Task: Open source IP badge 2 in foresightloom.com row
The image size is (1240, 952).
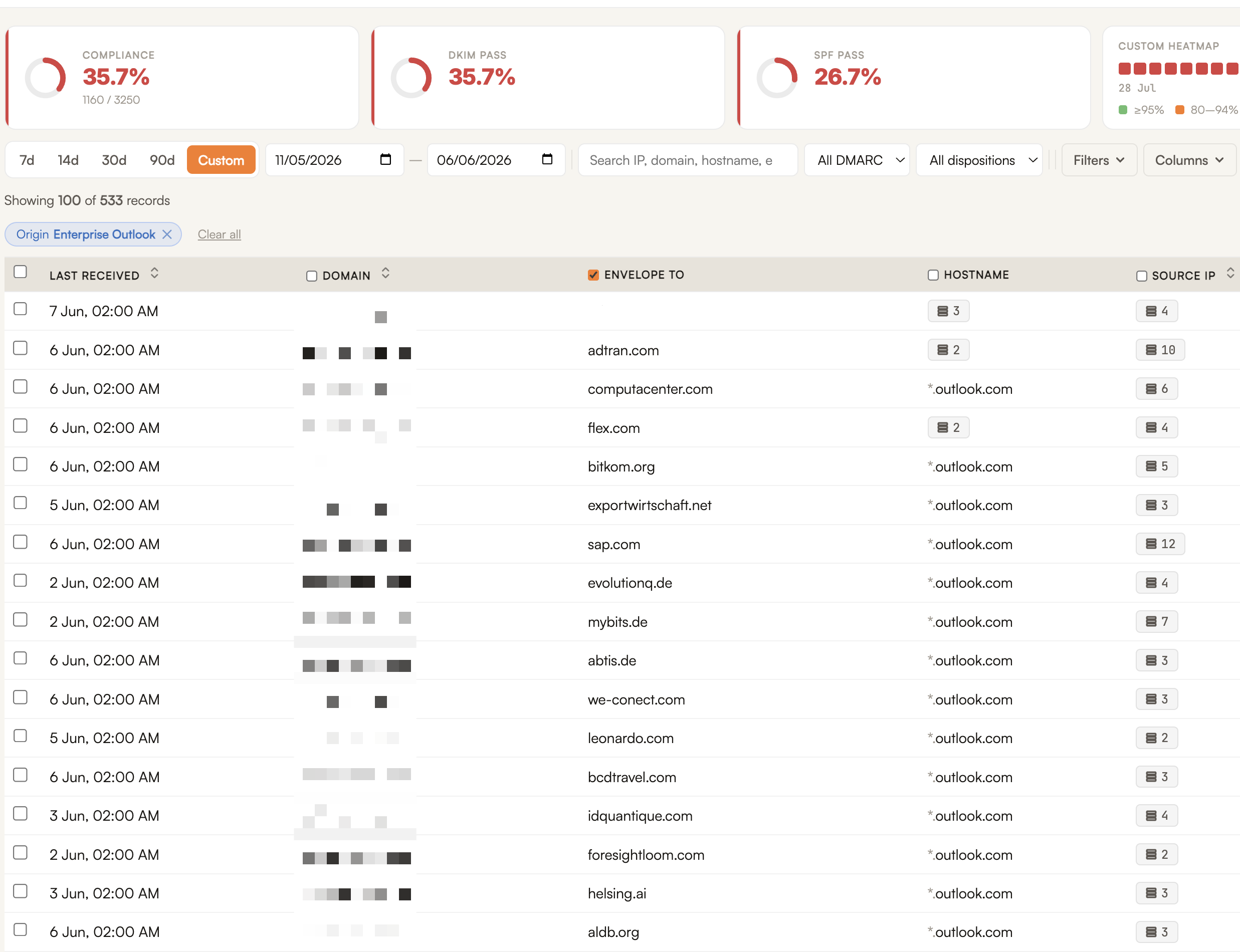Action: (1157, 854)
